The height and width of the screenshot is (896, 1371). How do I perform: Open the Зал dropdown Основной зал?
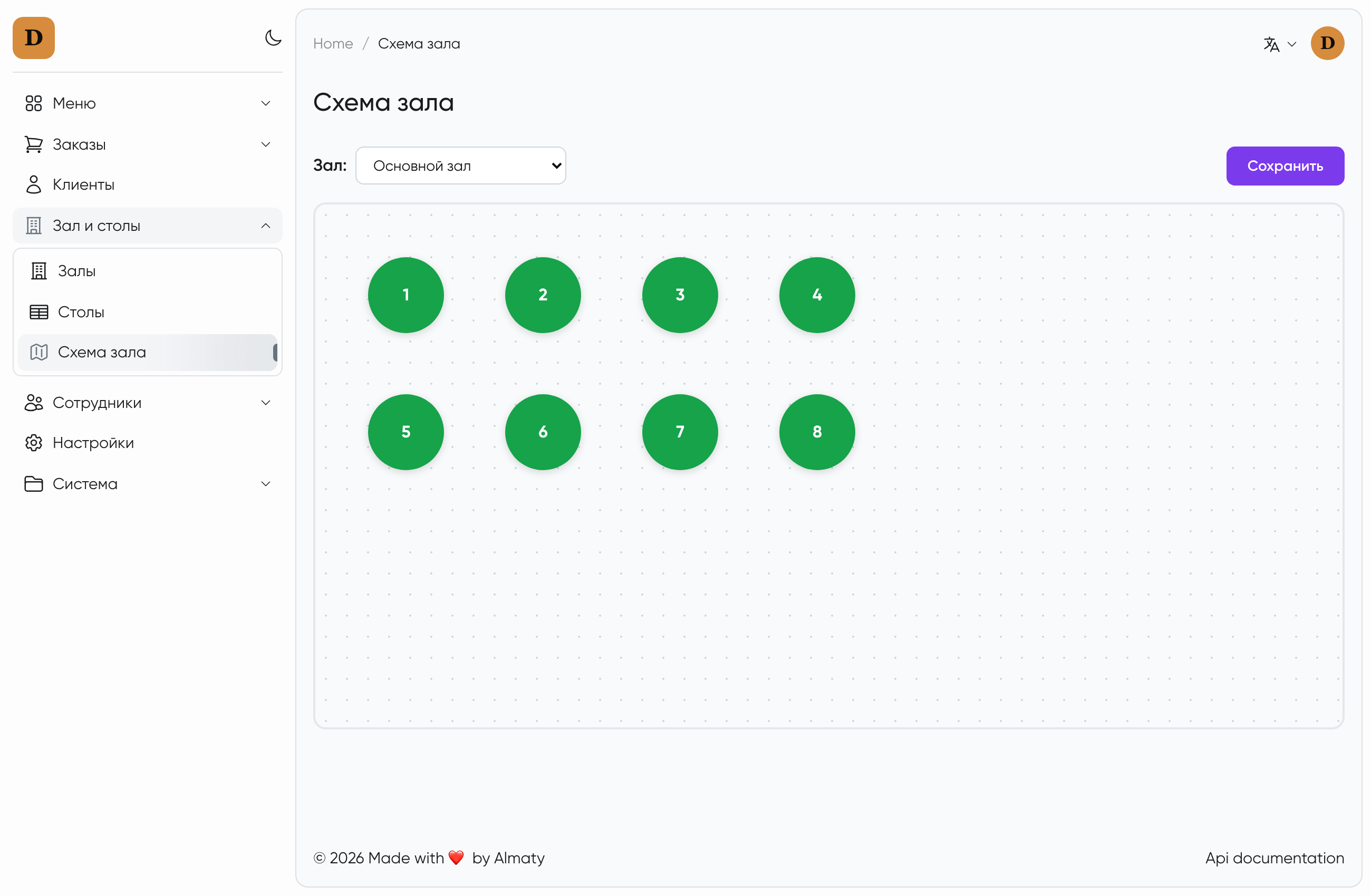(461, 166)
